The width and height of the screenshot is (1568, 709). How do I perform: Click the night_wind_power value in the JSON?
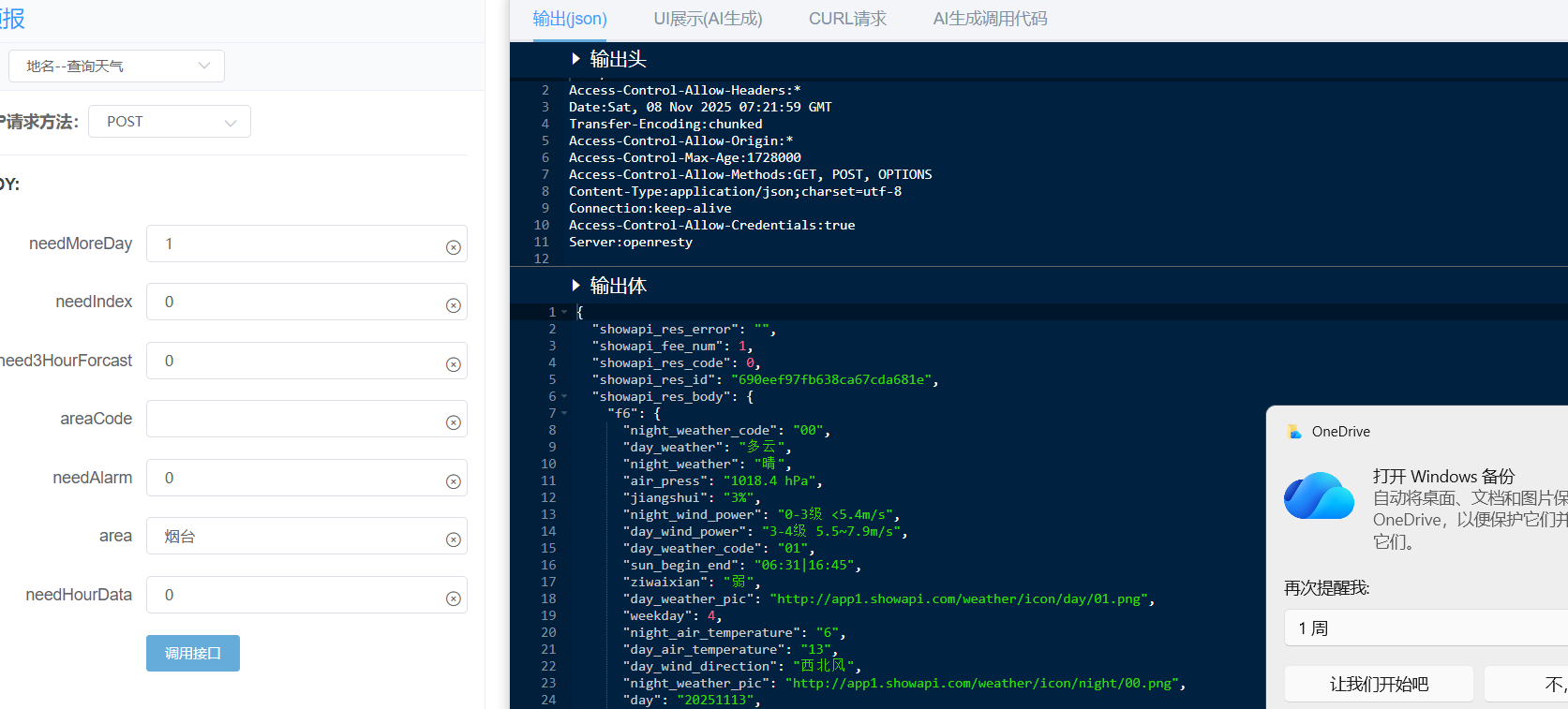tap(835, 514)
